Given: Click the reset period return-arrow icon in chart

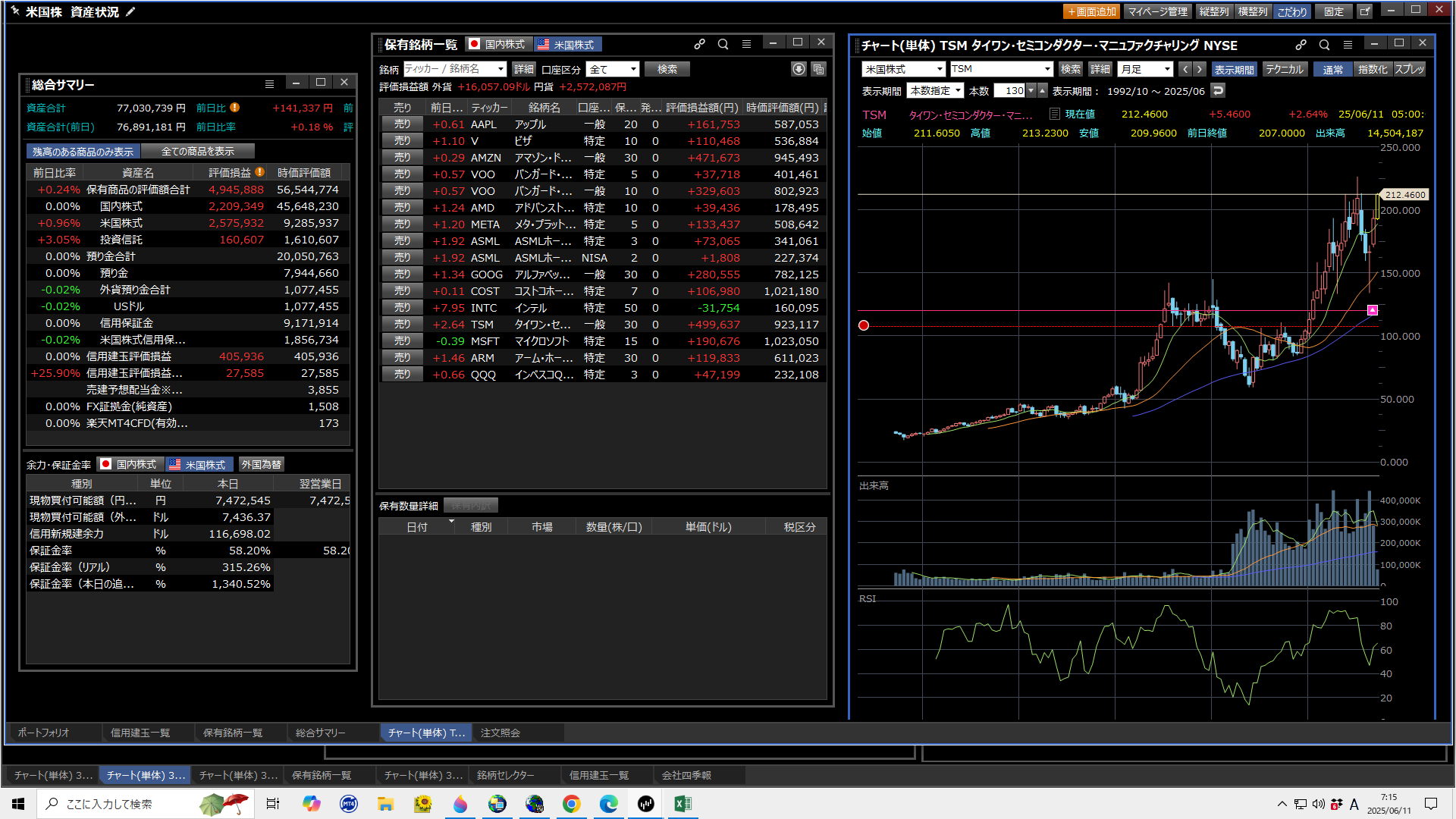Looking at the screenshot, I should point(1218,90).
